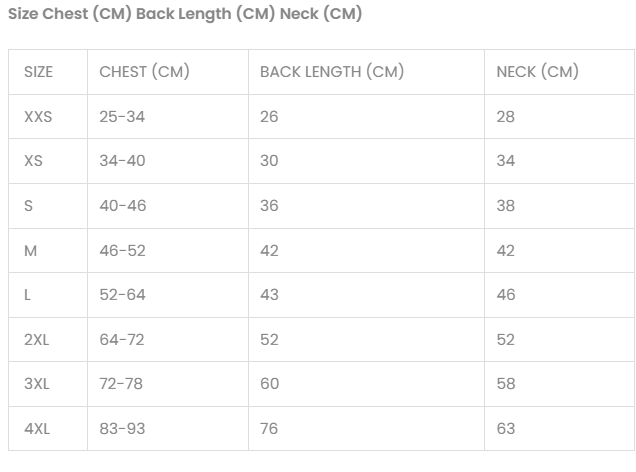Click the 40-46 chest measurement

tap(122, 206)
